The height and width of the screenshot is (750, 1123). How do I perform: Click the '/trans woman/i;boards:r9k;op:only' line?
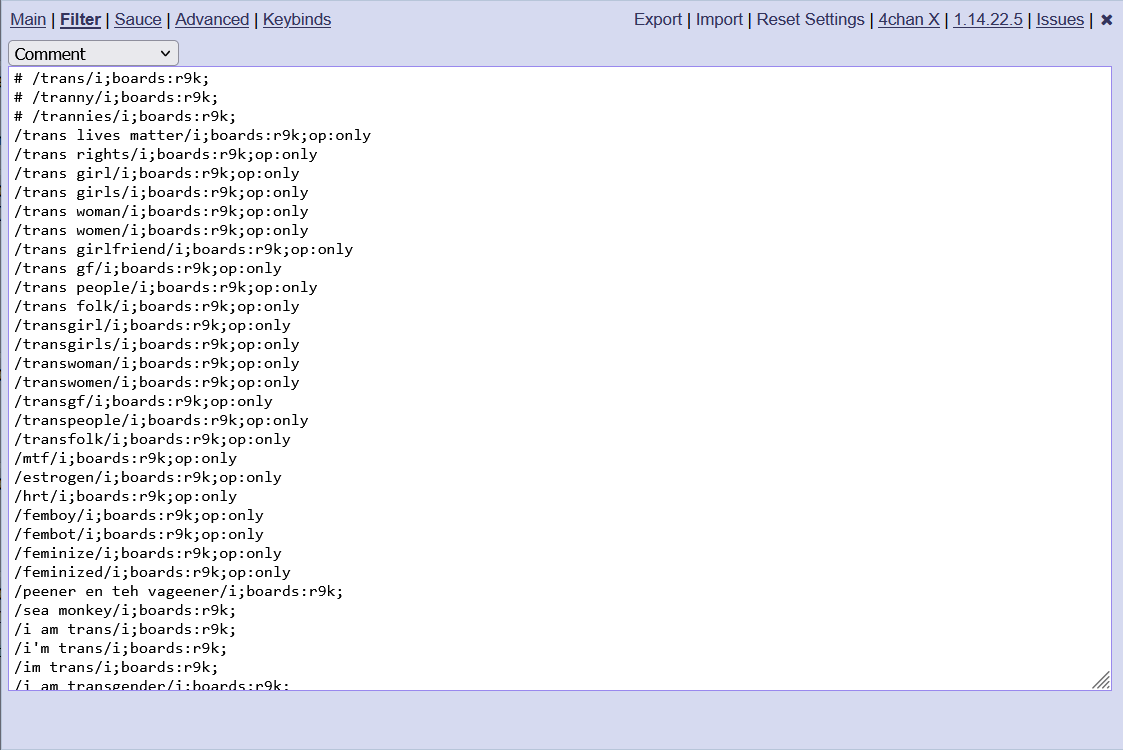pyautogui.click(x=161, y=211)
